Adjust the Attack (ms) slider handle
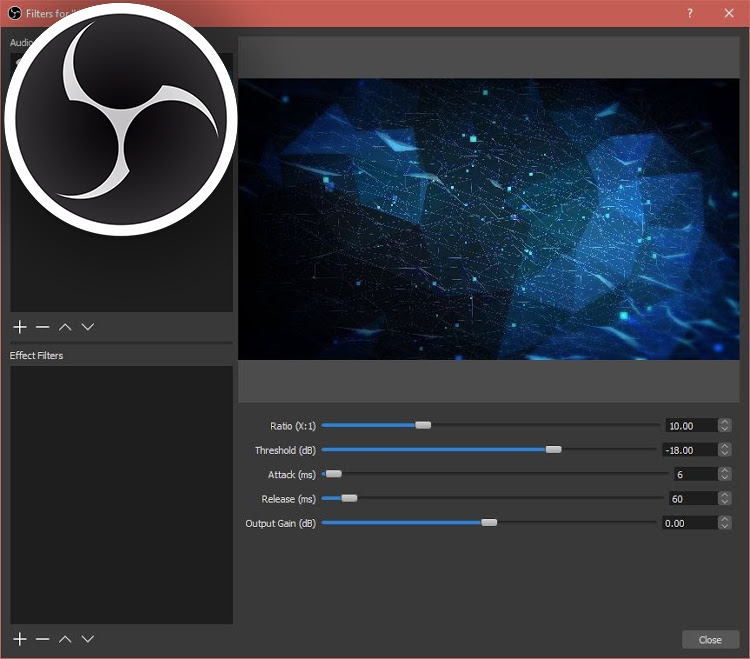750x659 pixels. pos(333,474)
